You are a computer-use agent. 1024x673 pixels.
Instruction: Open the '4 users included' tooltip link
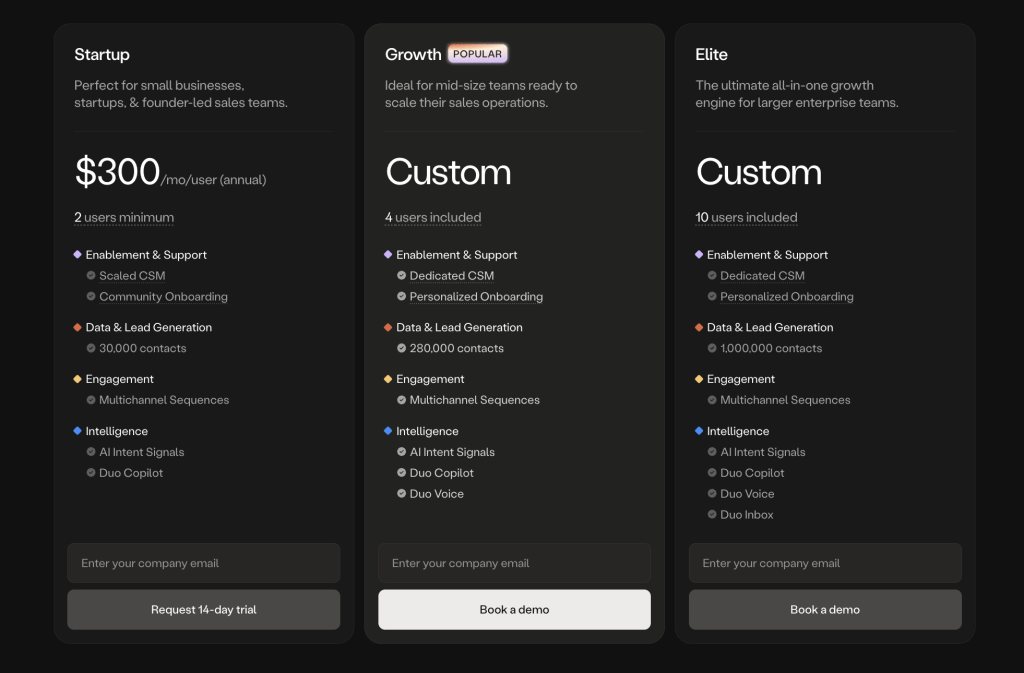433,218
